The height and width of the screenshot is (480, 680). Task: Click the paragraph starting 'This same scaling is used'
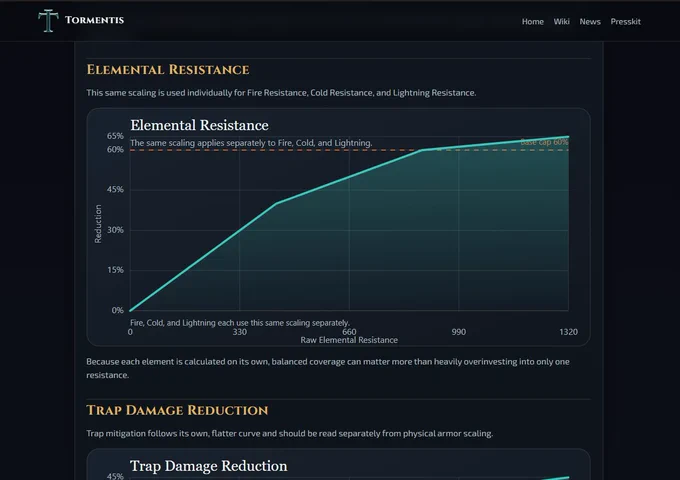point(281,93)
